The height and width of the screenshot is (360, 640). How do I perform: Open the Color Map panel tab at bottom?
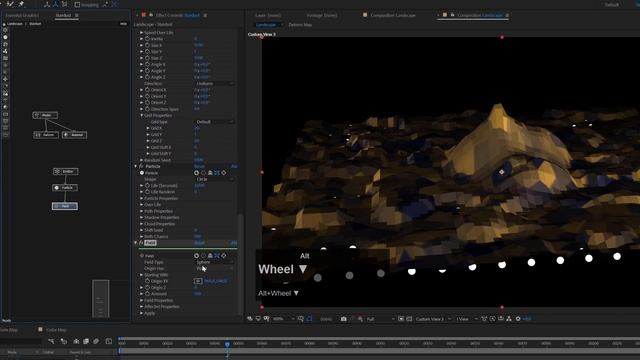pos(56,330)
